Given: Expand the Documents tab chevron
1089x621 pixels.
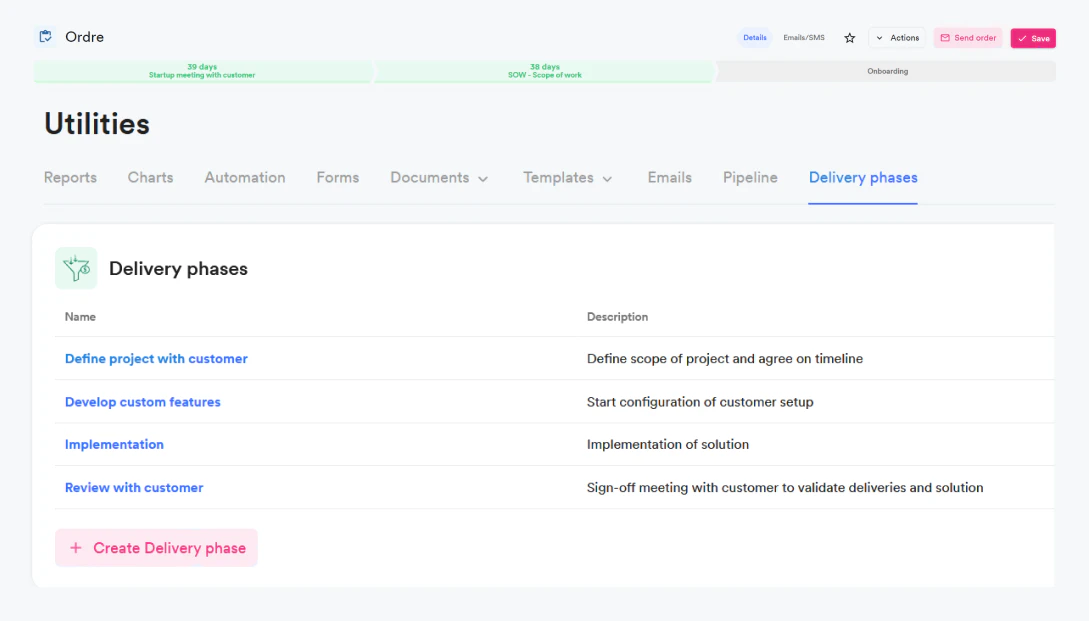Looking at the screenshot, I should pos(486,178).
